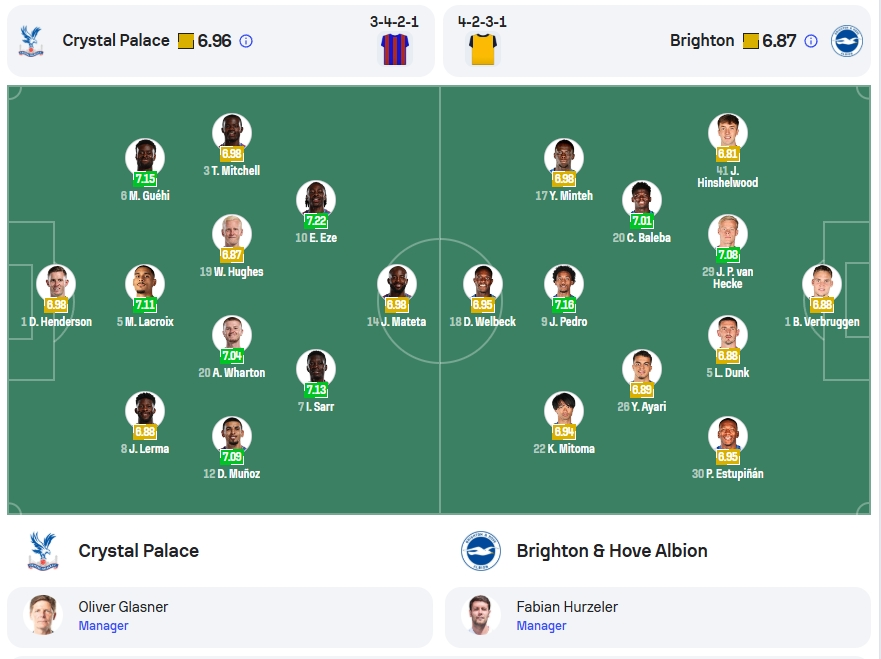The image size is (881, 659).
Task: Click the info icon beside Brighton rating
Action: pos(811,41)
